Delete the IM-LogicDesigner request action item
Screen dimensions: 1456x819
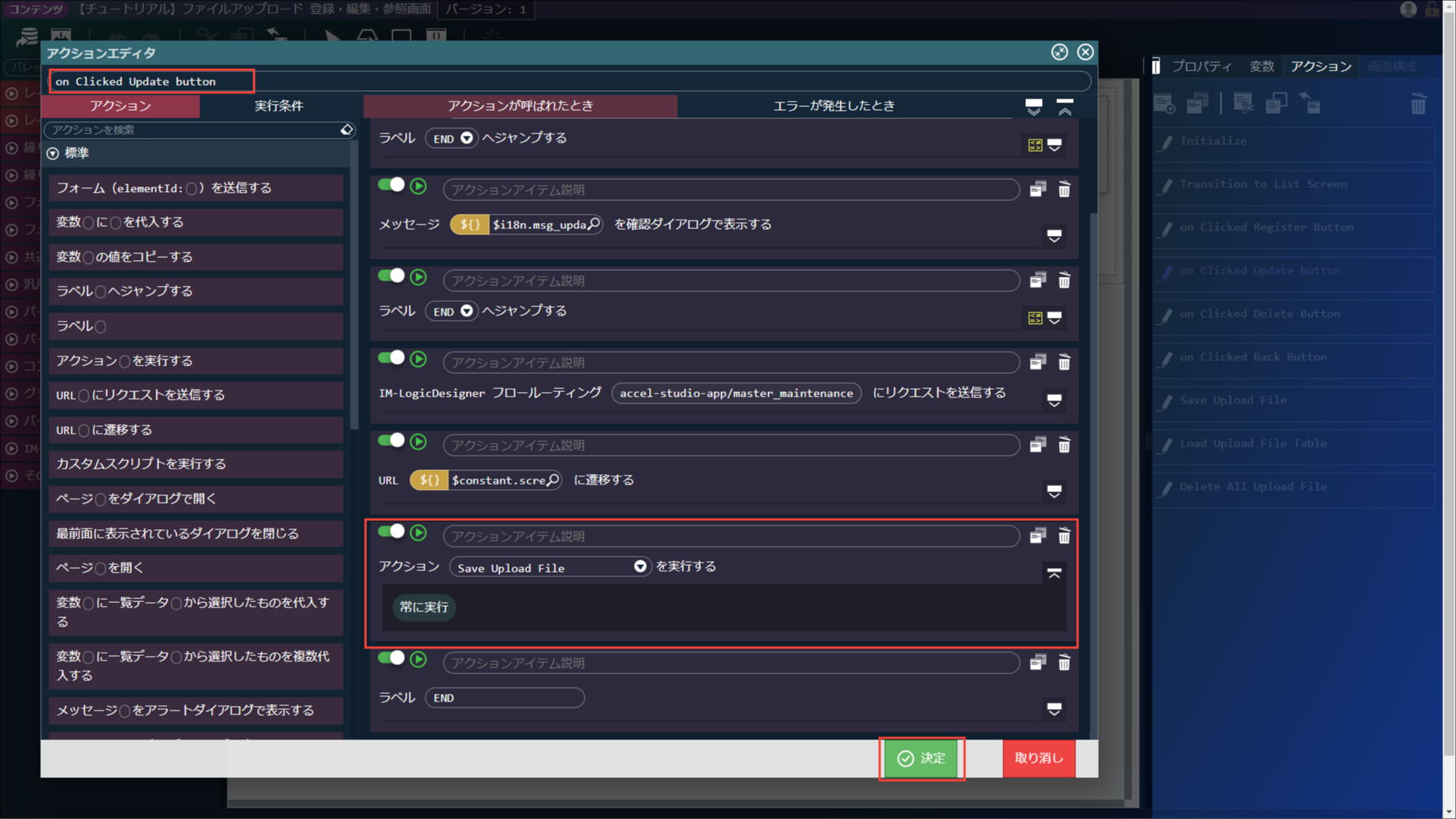(x=1064, y=362)
